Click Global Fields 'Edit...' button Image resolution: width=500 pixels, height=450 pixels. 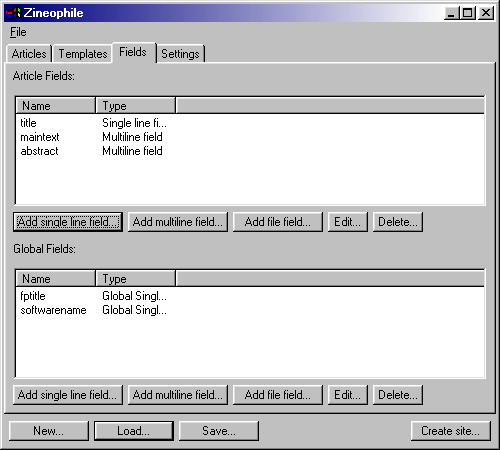[348, 395]
